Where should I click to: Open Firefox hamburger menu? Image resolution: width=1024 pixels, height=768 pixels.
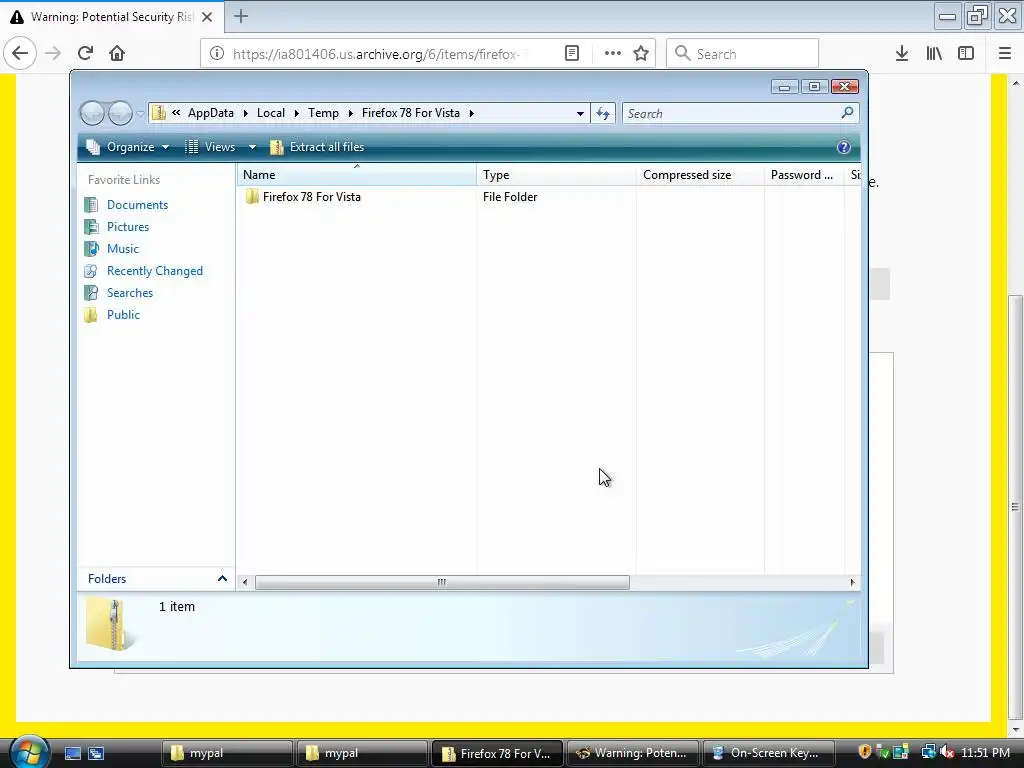coord(1005,54)
